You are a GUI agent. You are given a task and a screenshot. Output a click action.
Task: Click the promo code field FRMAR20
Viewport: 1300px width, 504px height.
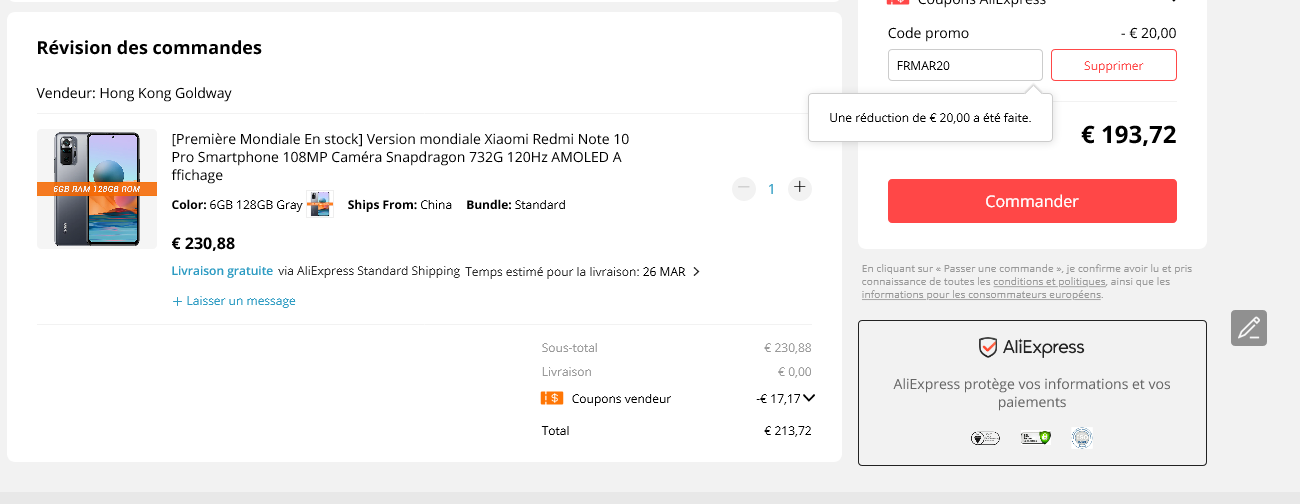click(x=965, y=65)
